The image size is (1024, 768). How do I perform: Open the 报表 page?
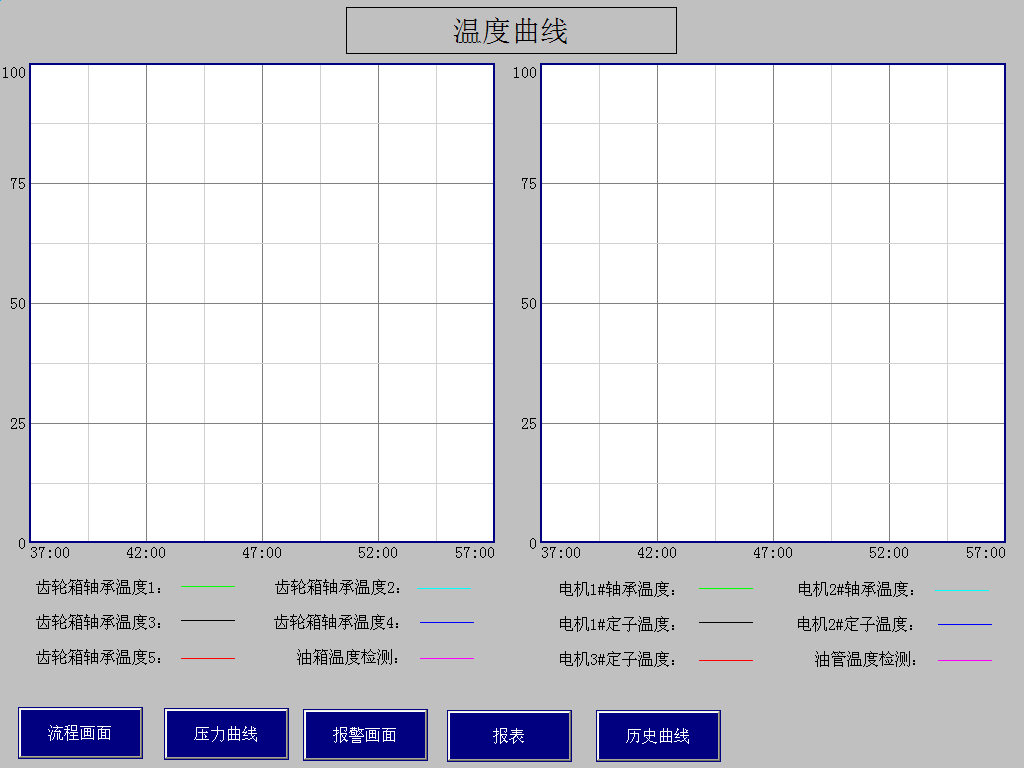509,736
